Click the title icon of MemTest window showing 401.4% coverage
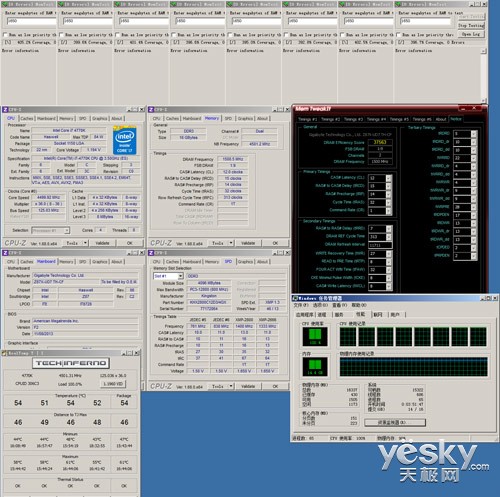The width and height of the screenshot is (500, 497). (x=117, y=4)
